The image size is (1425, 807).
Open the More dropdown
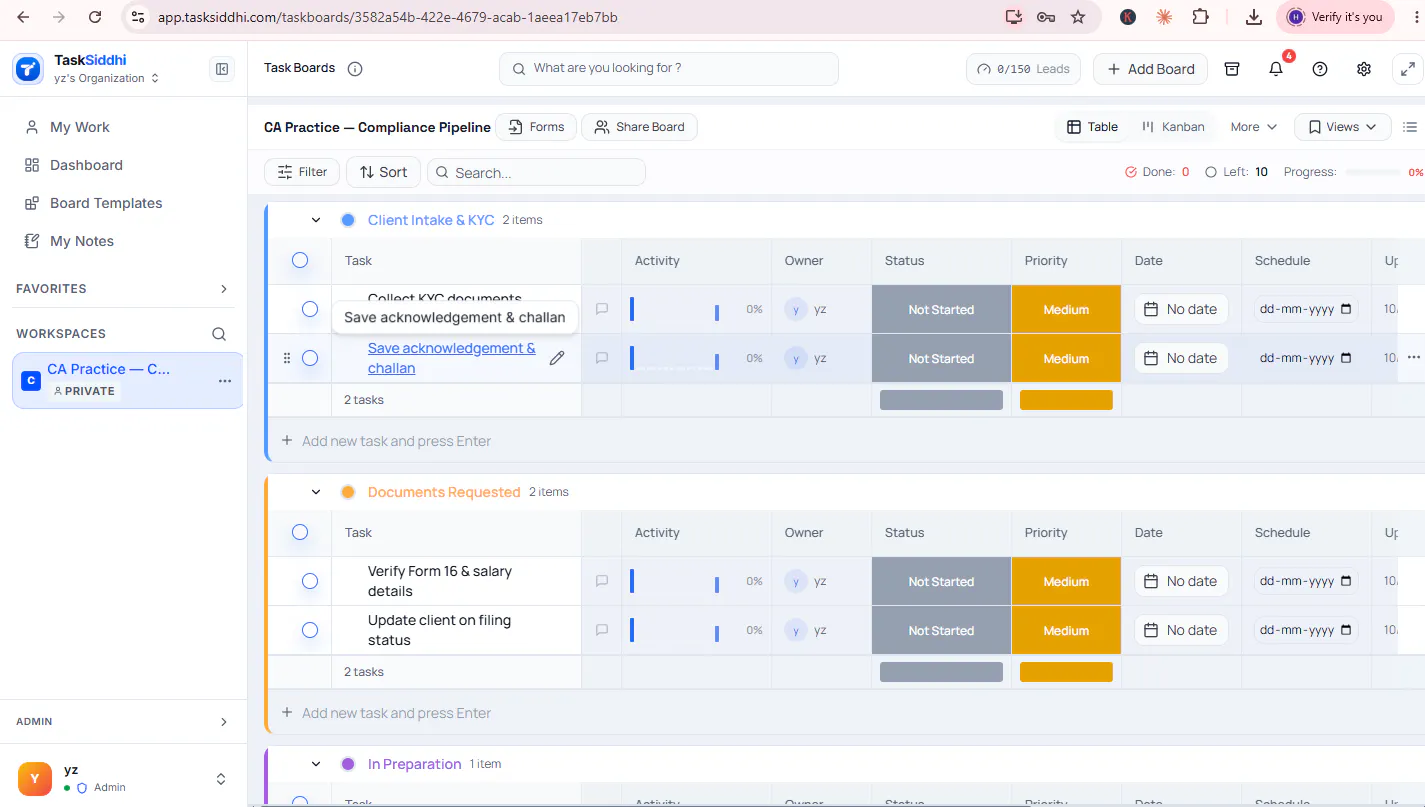[x=1253, y=127]
